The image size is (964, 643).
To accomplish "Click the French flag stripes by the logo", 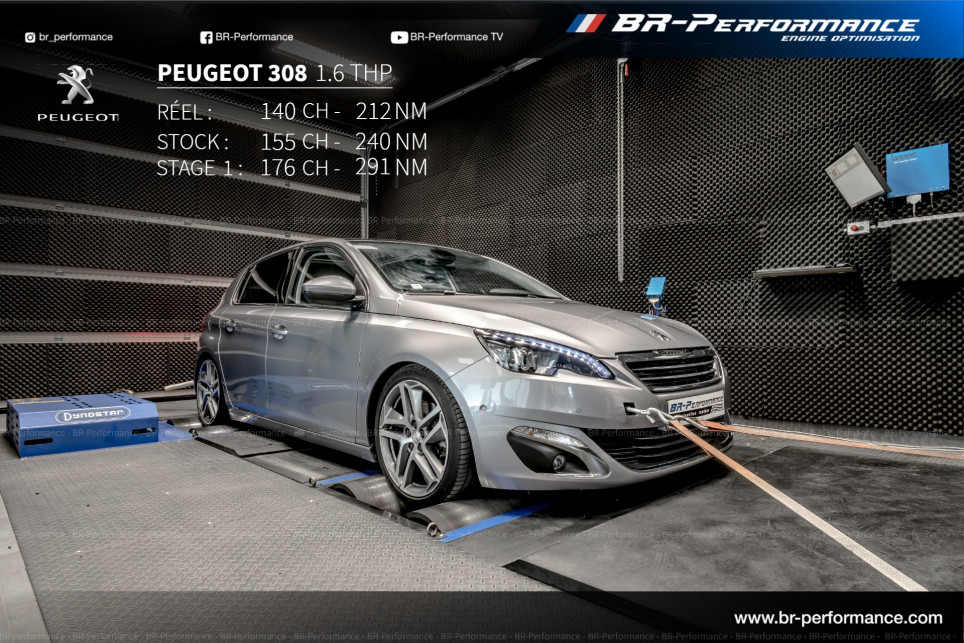I will 586,23.
